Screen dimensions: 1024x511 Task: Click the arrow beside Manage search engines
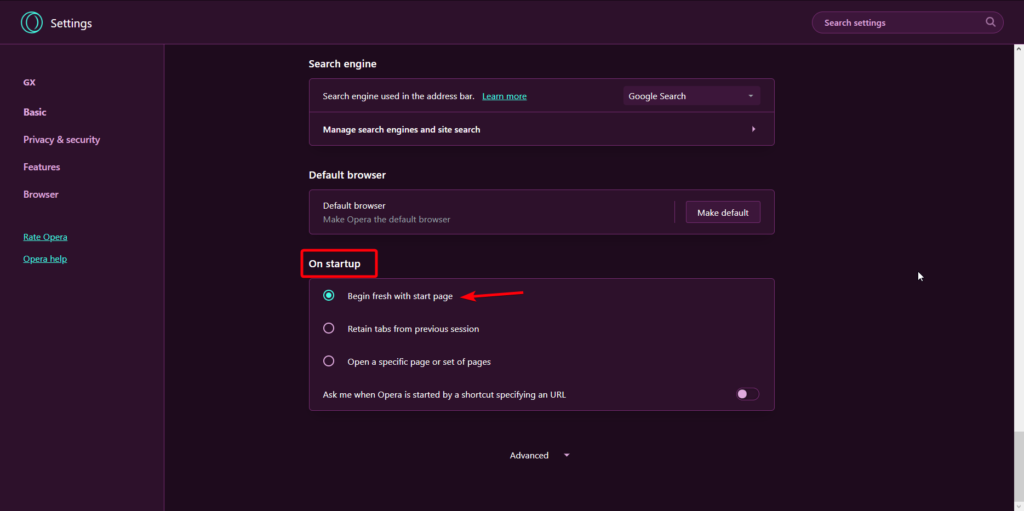point(753,129)
